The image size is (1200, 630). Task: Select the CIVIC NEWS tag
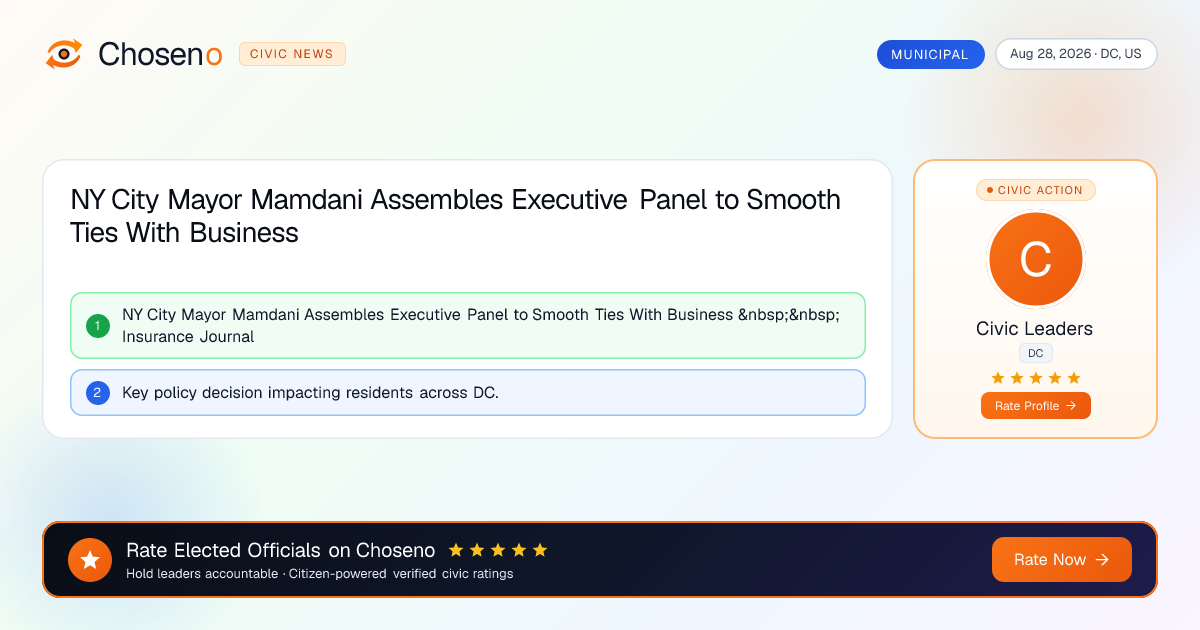click(292, 54)
